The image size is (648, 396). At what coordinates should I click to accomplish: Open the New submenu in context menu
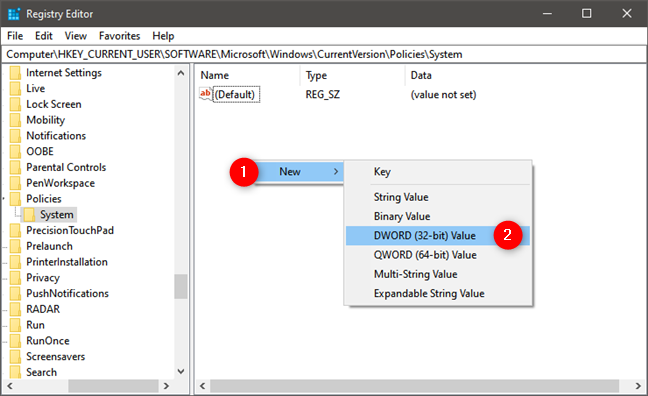299,172
